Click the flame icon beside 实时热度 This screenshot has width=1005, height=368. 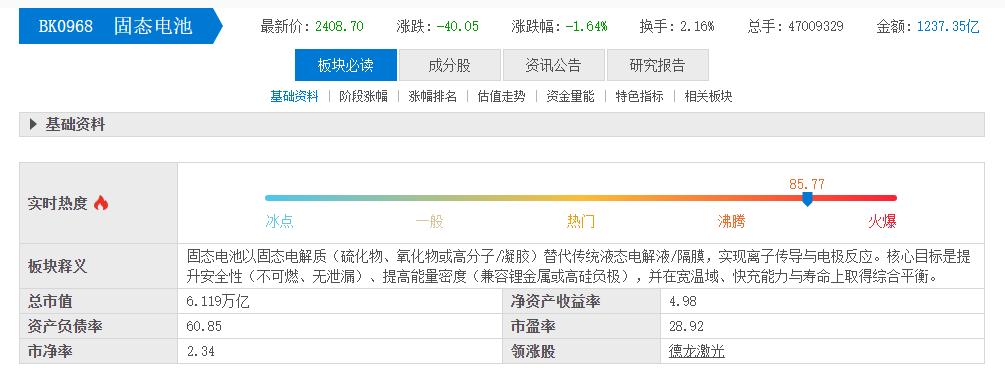point(101,203)
